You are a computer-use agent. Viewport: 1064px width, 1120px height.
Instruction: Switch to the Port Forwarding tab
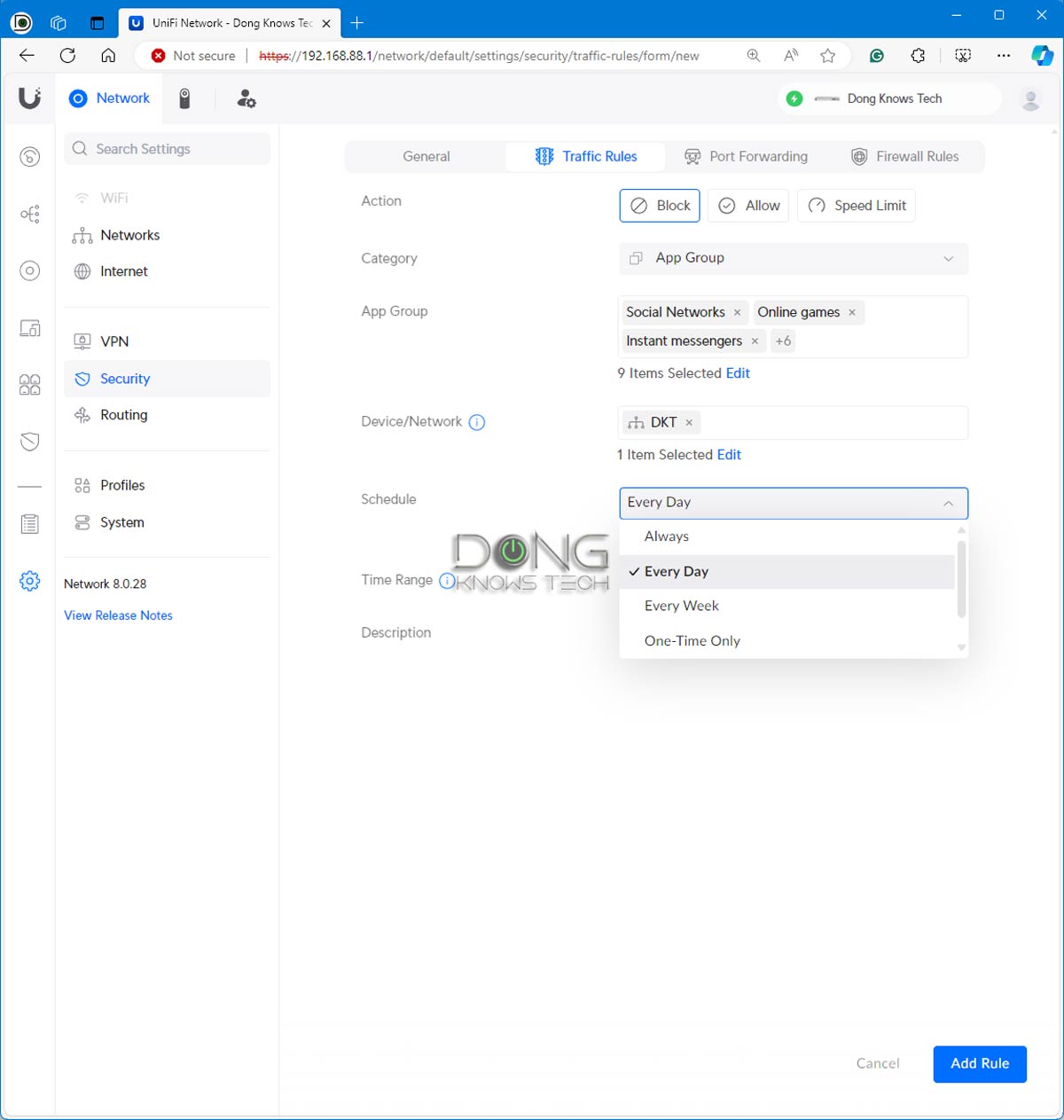(x=746, y=156)
